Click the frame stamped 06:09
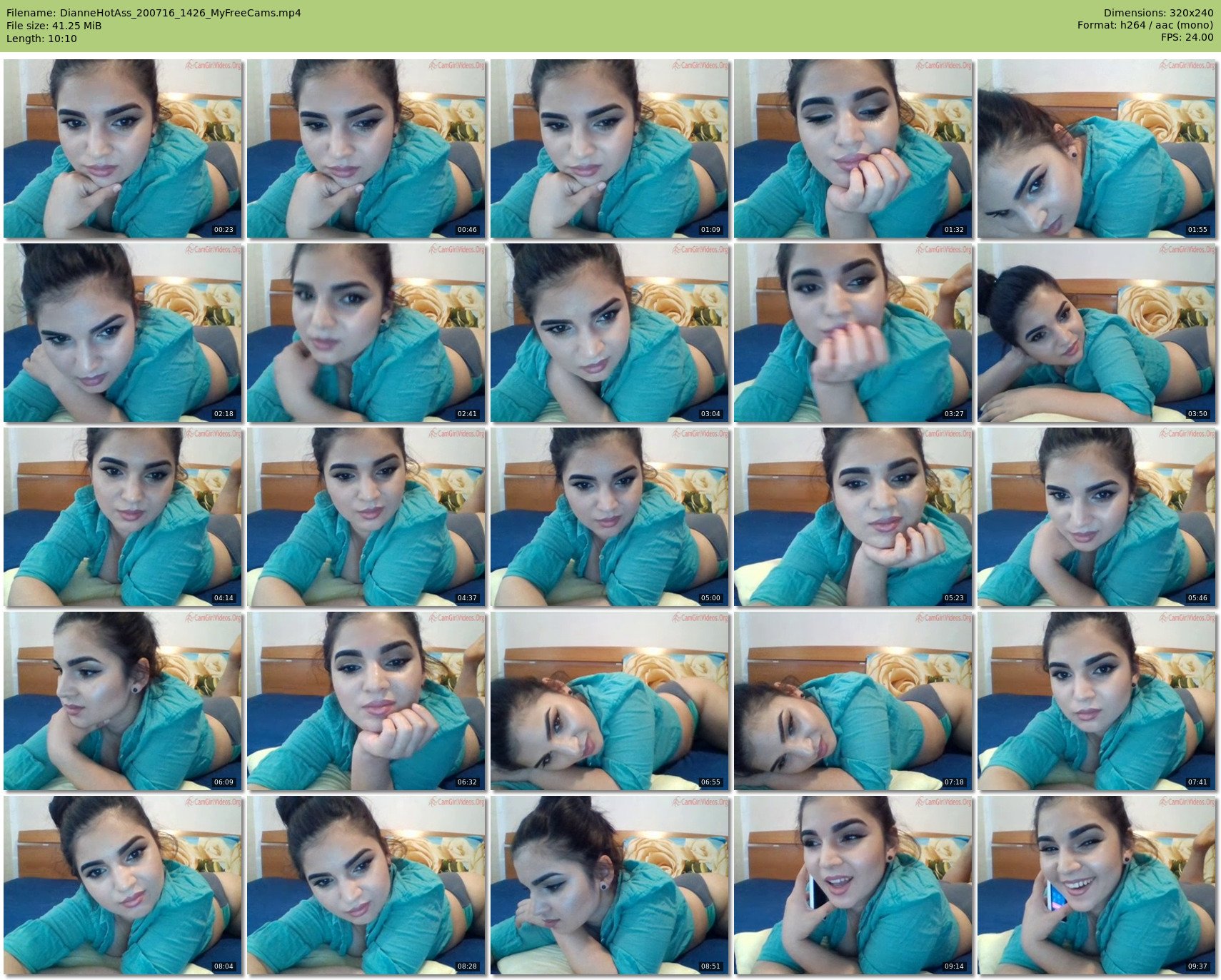 [123, 701]
